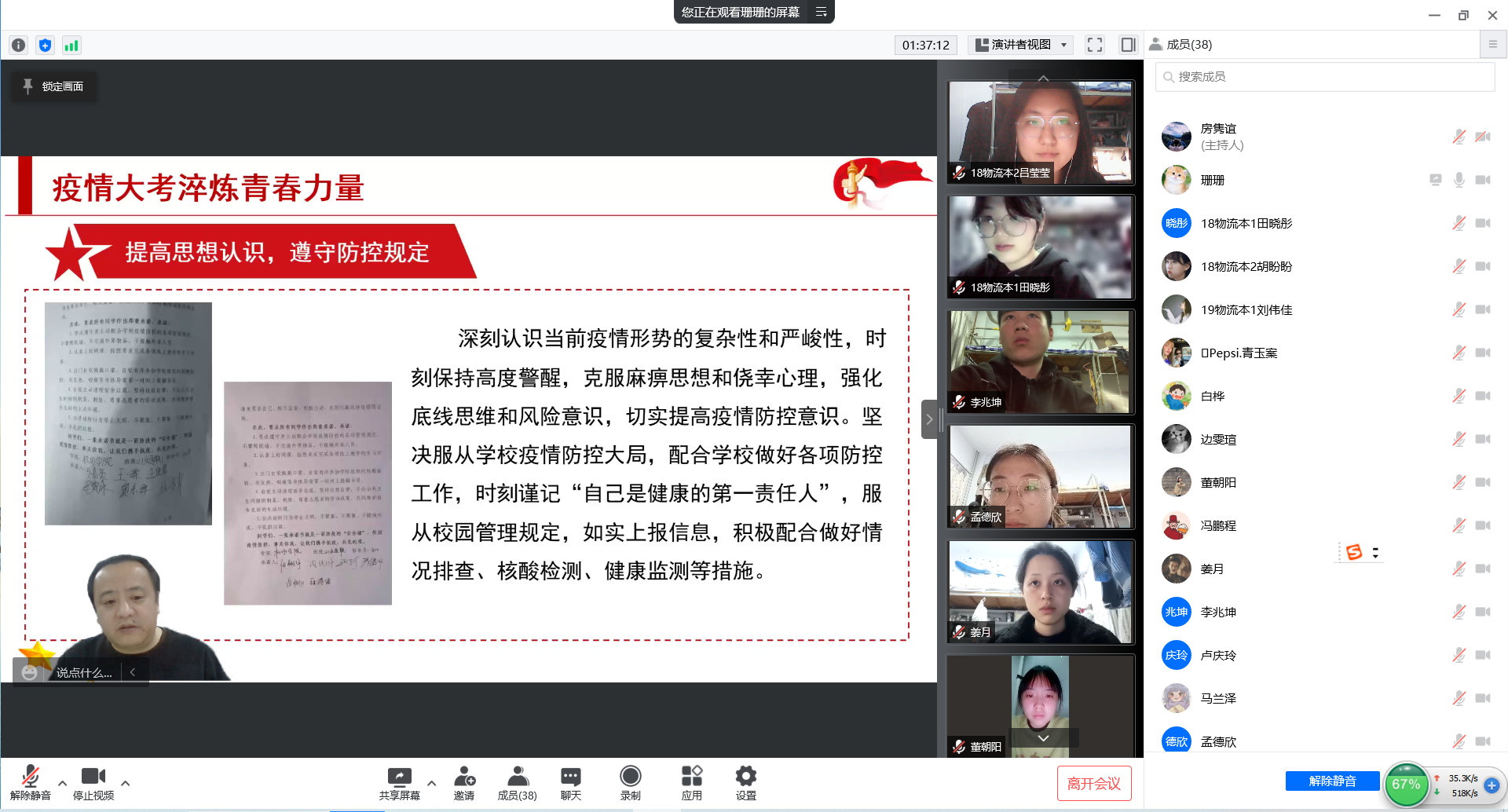
Task: Toggle the side panel layout icon
Action: 1128,45
